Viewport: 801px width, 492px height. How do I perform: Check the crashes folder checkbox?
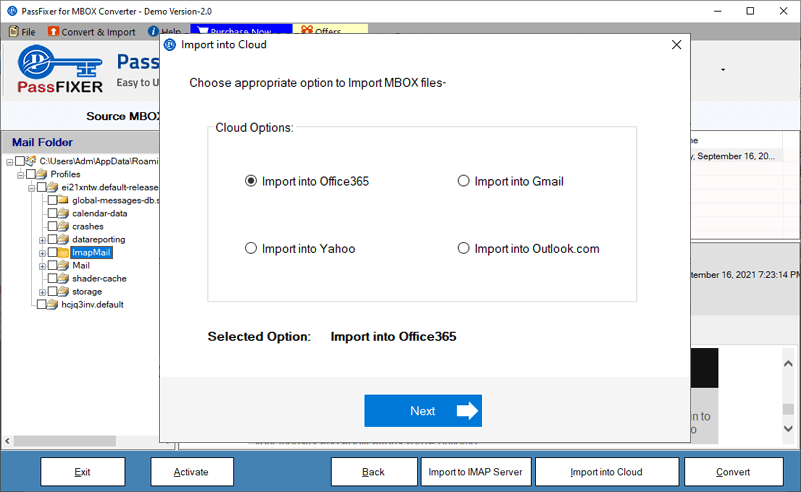52,226
